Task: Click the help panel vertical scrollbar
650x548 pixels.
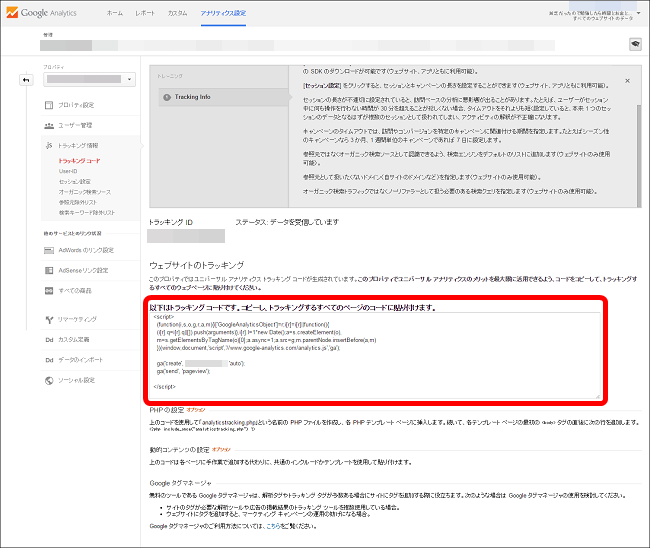Action: tap(639, 155)
